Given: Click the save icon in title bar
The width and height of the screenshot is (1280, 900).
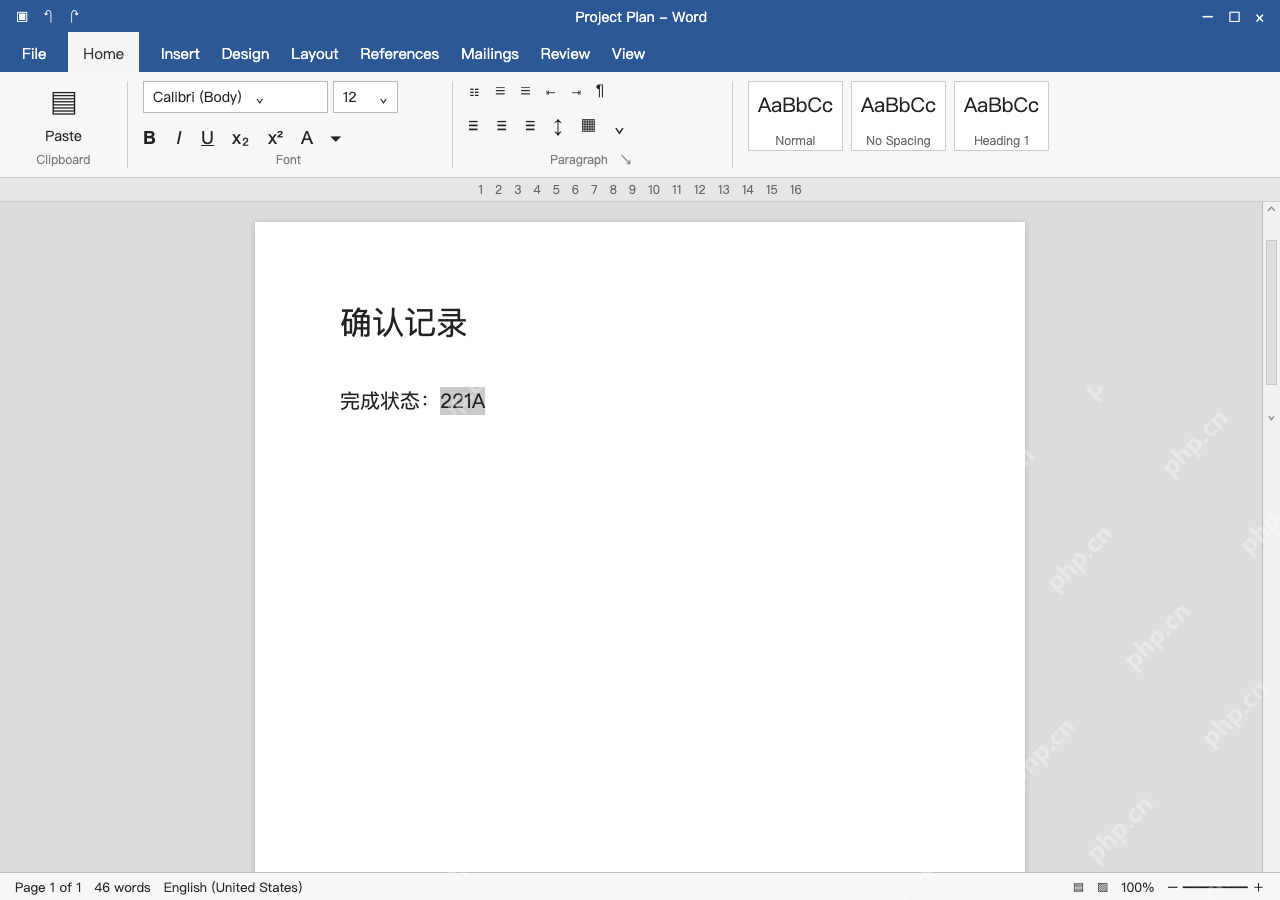Looking at the screenshot, I should pos(22,17).
